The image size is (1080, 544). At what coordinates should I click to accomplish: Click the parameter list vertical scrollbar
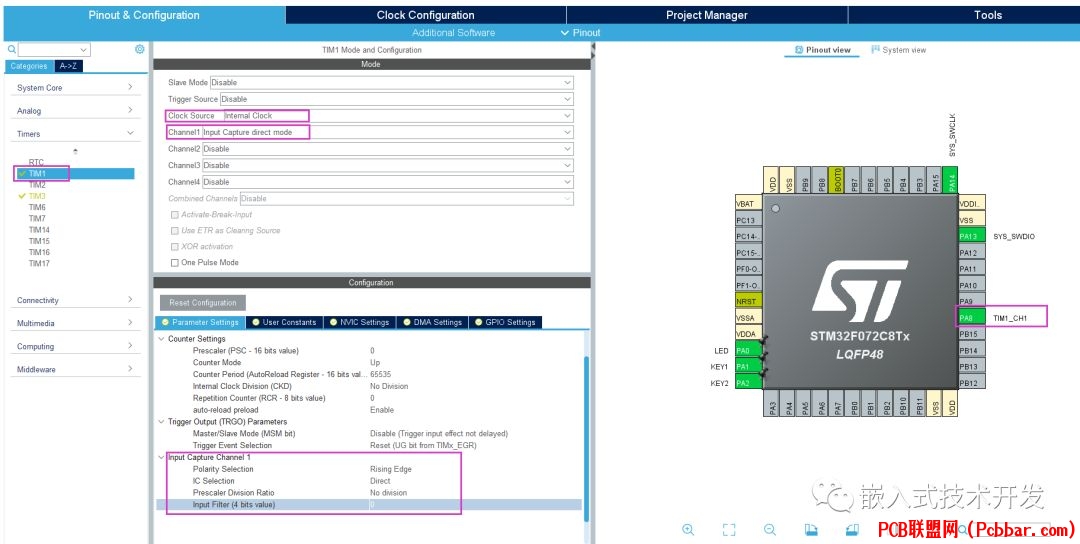pyautogui.click(x=587, y=439)
